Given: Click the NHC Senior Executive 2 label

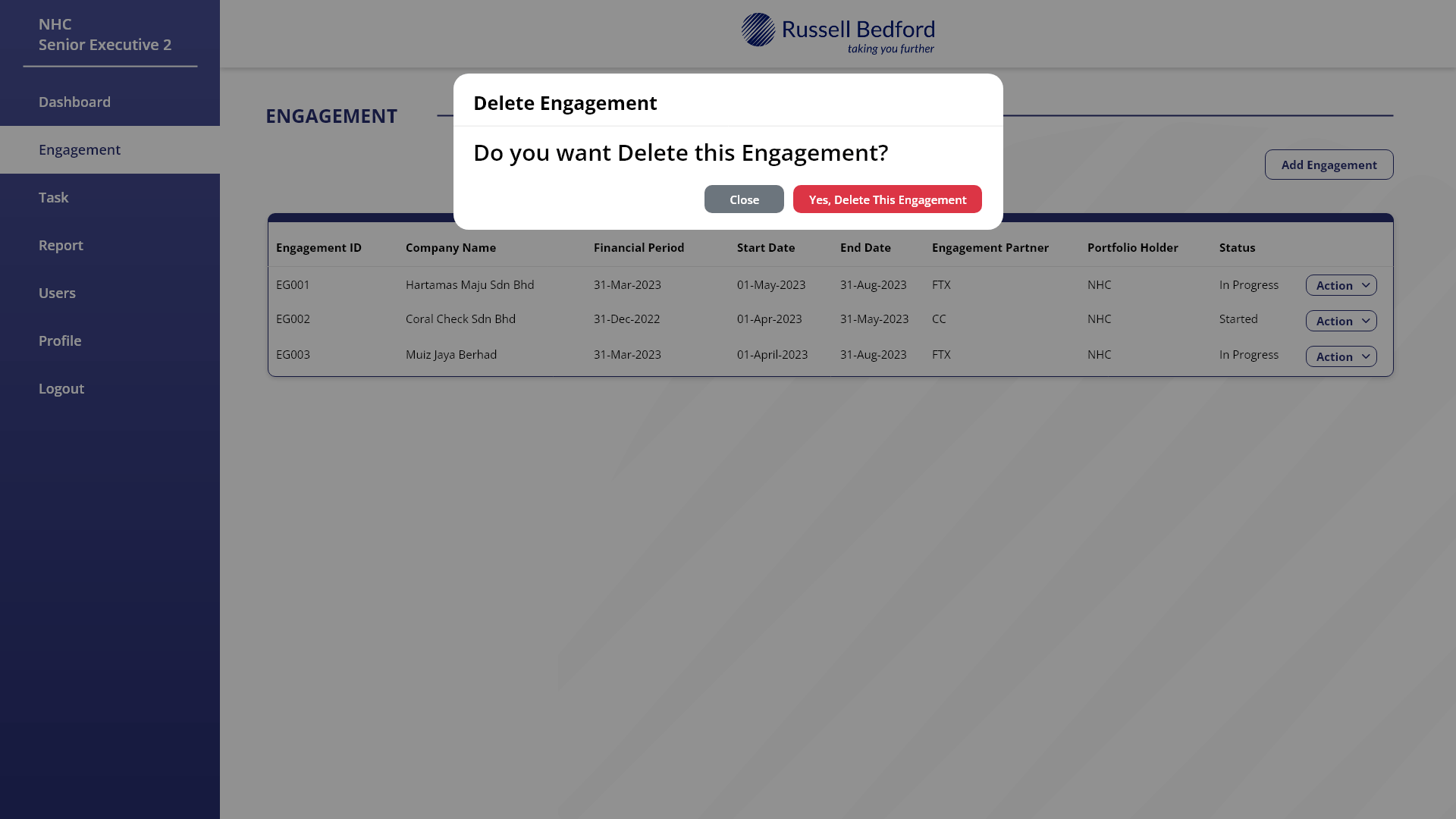Looking at the screenshot, I should [x=106, y=34].
